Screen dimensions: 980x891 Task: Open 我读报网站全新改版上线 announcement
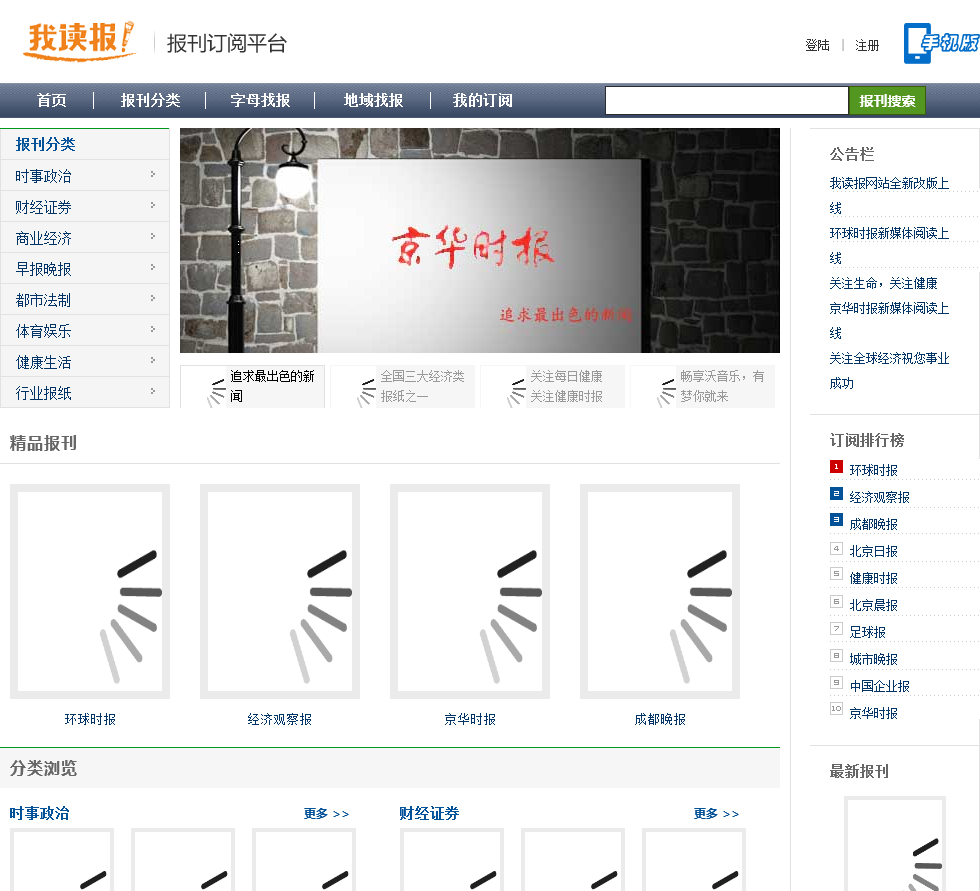(889, 196)
